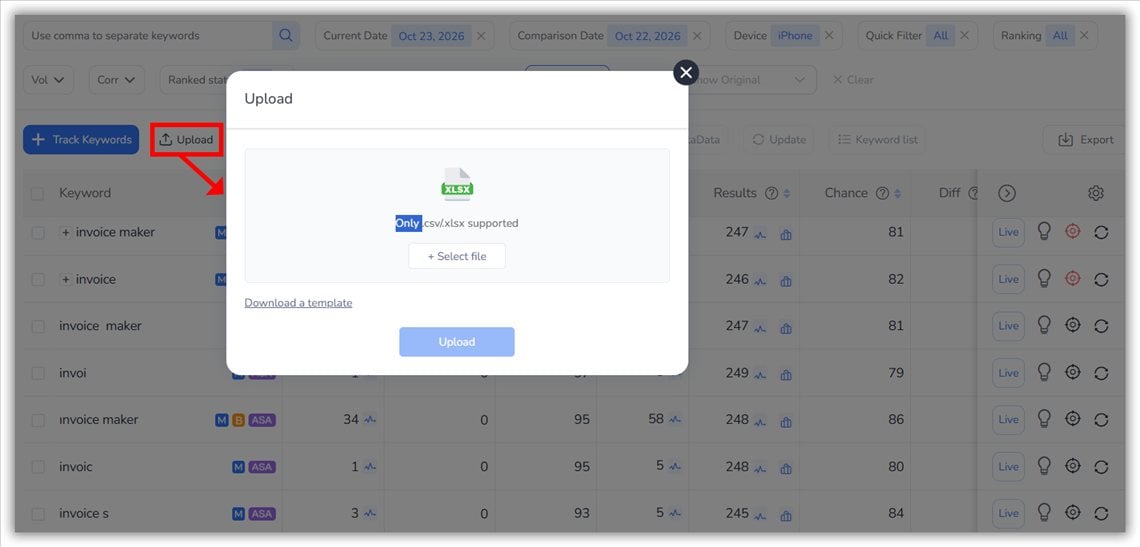Click the ASA badge on invoic row
The width and height of the screenshot is (1140, 547).
point(262,467)
